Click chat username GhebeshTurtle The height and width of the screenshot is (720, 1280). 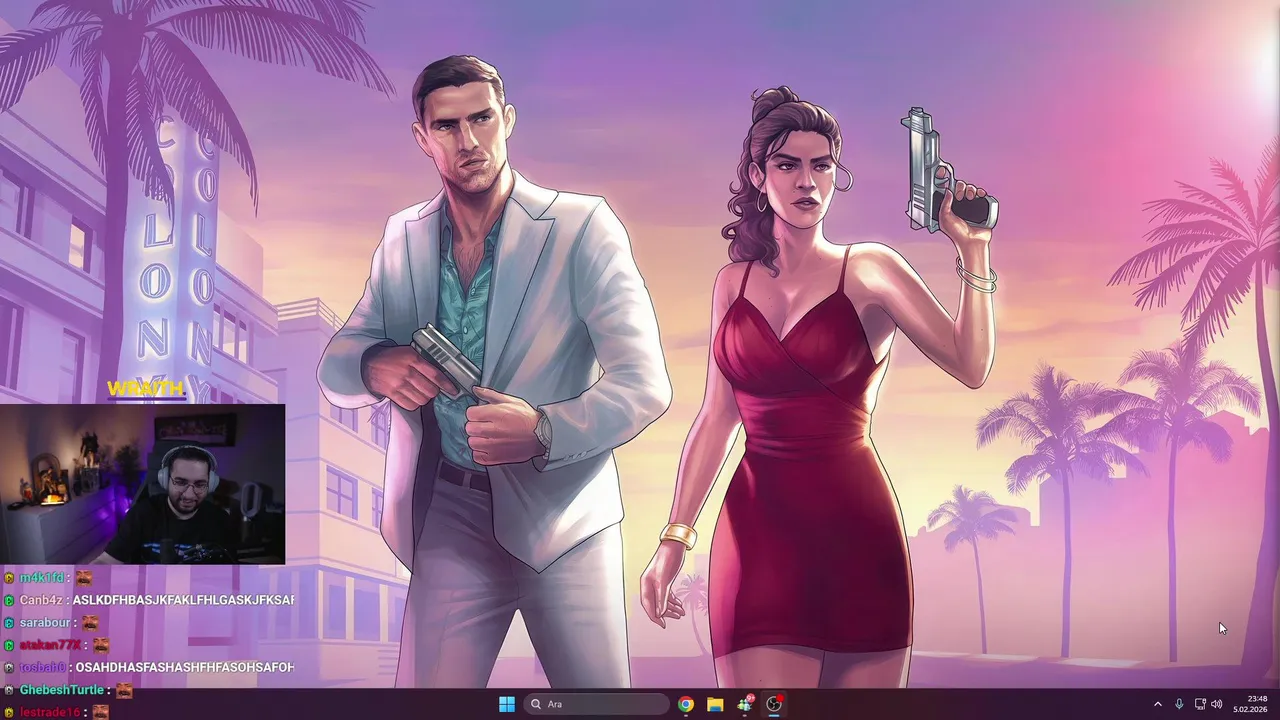(62, 690)
